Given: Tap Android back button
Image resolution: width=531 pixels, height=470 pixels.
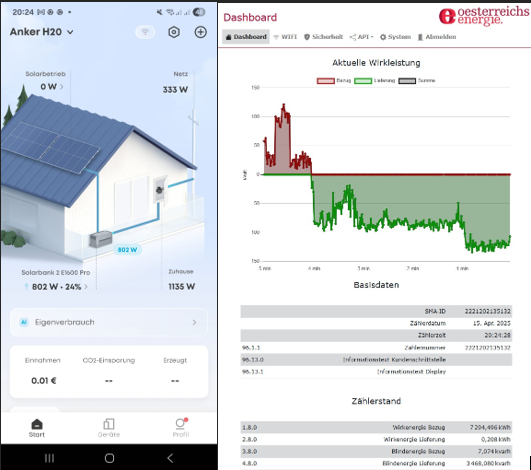Looking at the screenshot, I should [x=170, y=458].
